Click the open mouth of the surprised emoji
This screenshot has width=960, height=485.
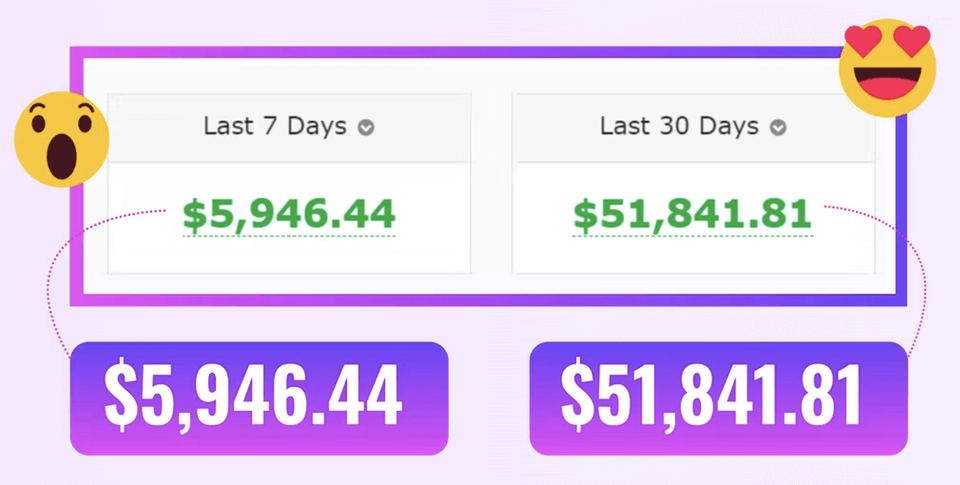click(x=61, y=157)
